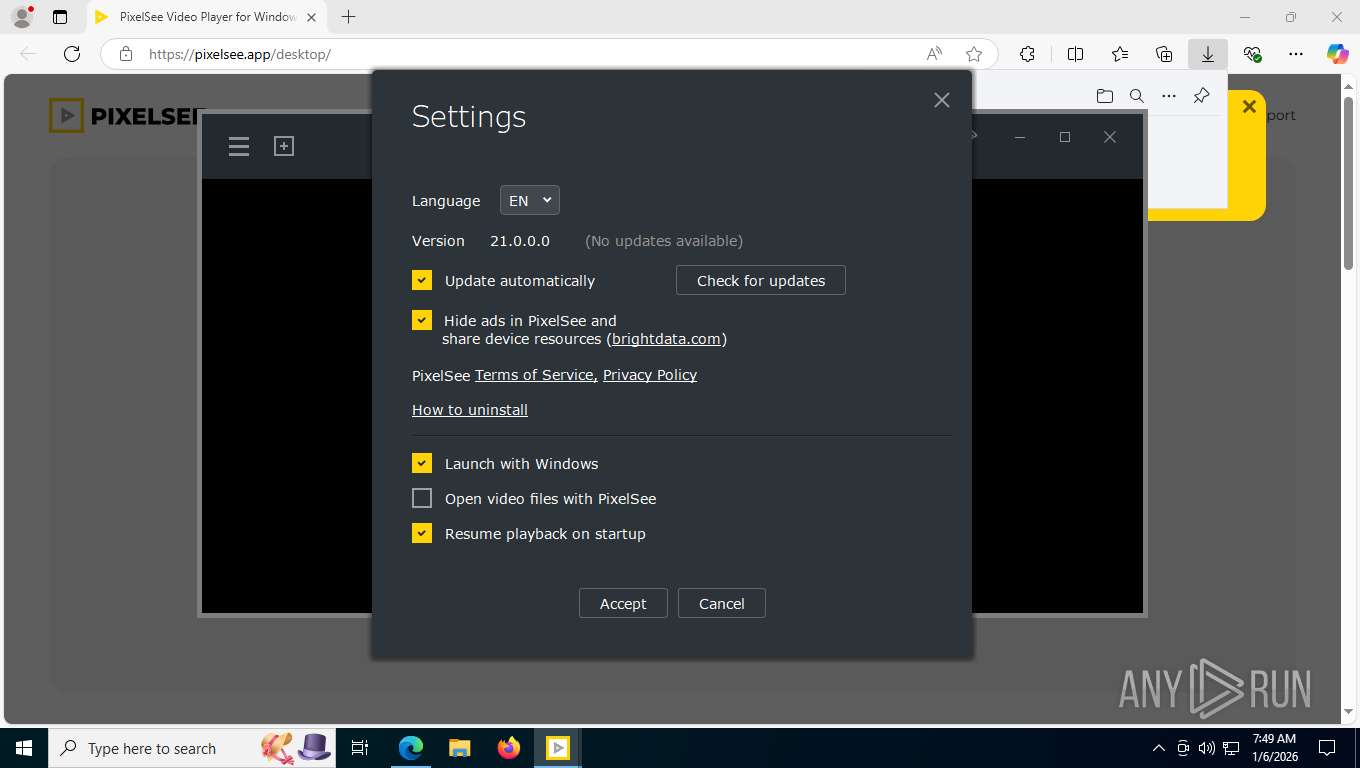Open Microsoft Edge from taskbar

(x=410, y=748)
